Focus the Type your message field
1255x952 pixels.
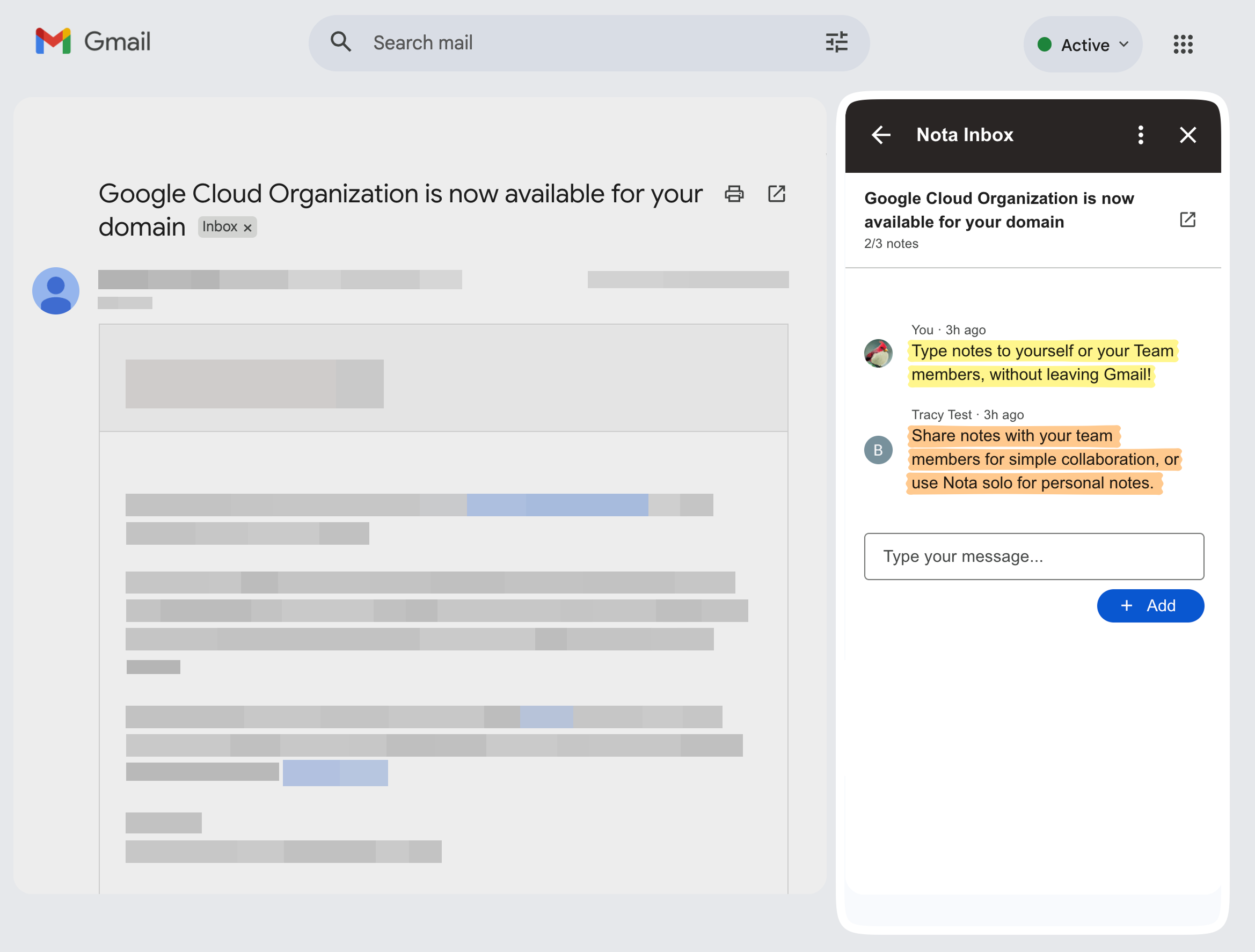tap(1033, 556)
